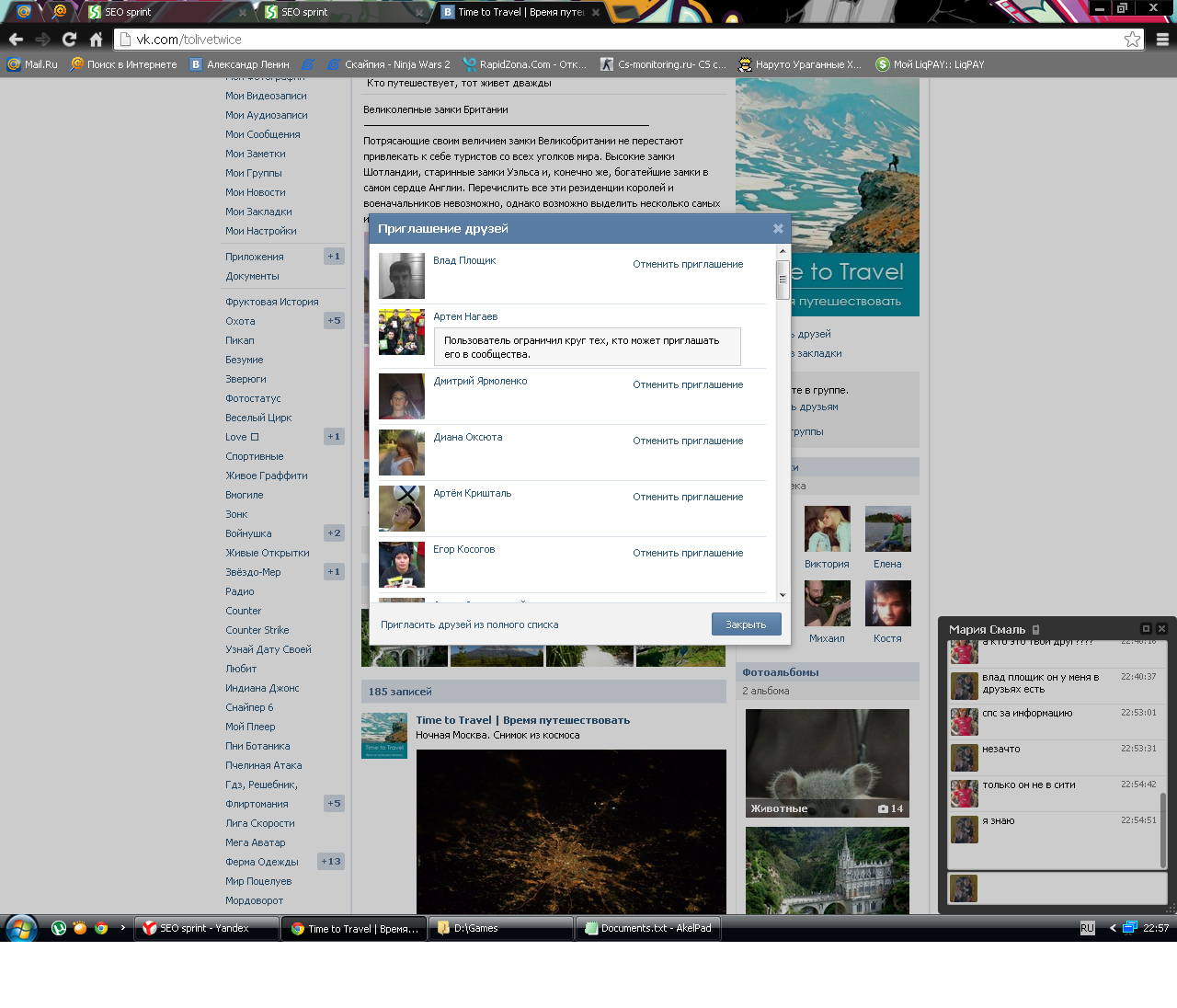Open Мои Сообщения in the sidebar

pyautogui.click(x=262, y=134)
